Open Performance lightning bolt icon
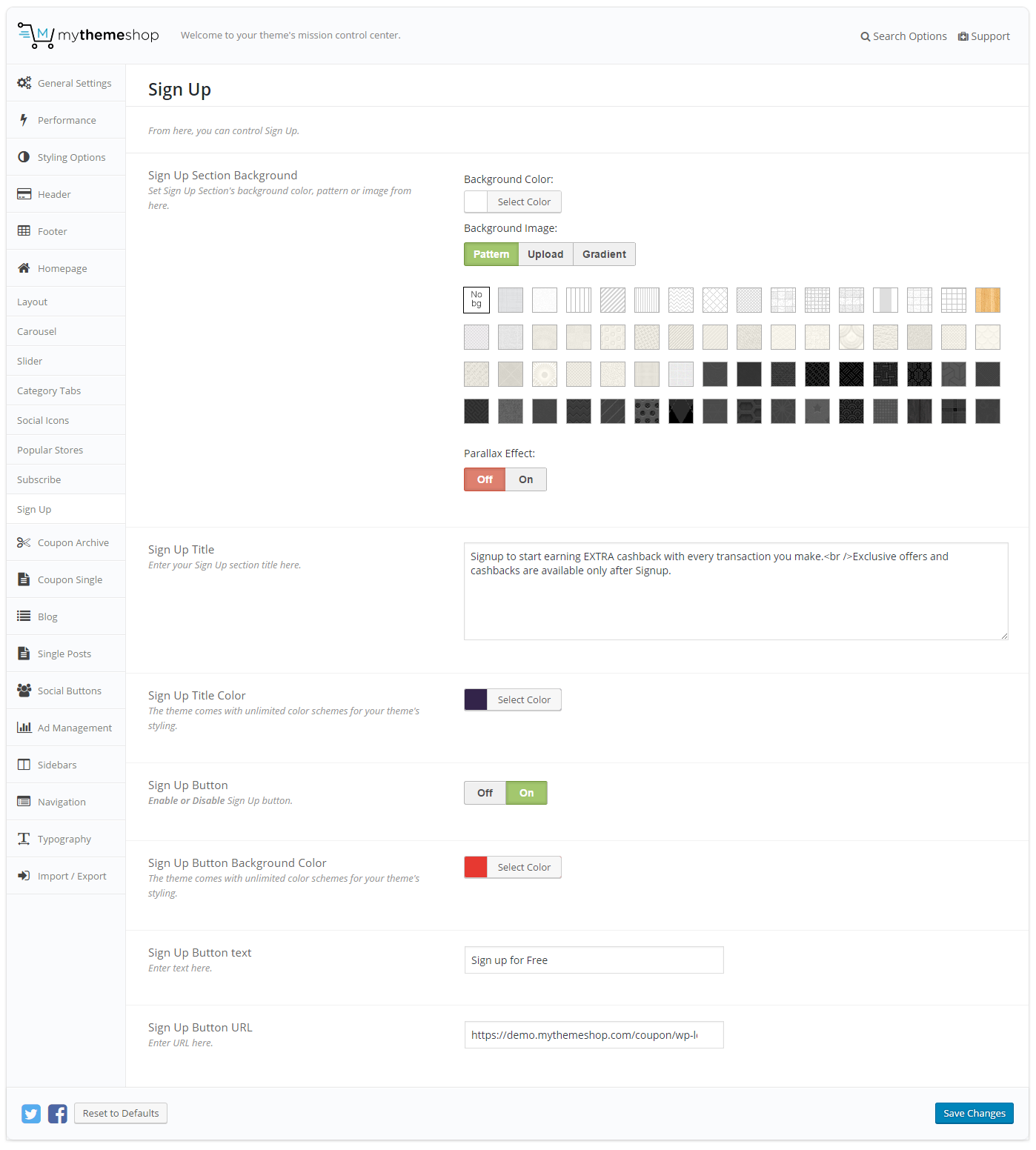Image resolution: width=1036 pixels, height=1150 pixels. click(24, 120)
